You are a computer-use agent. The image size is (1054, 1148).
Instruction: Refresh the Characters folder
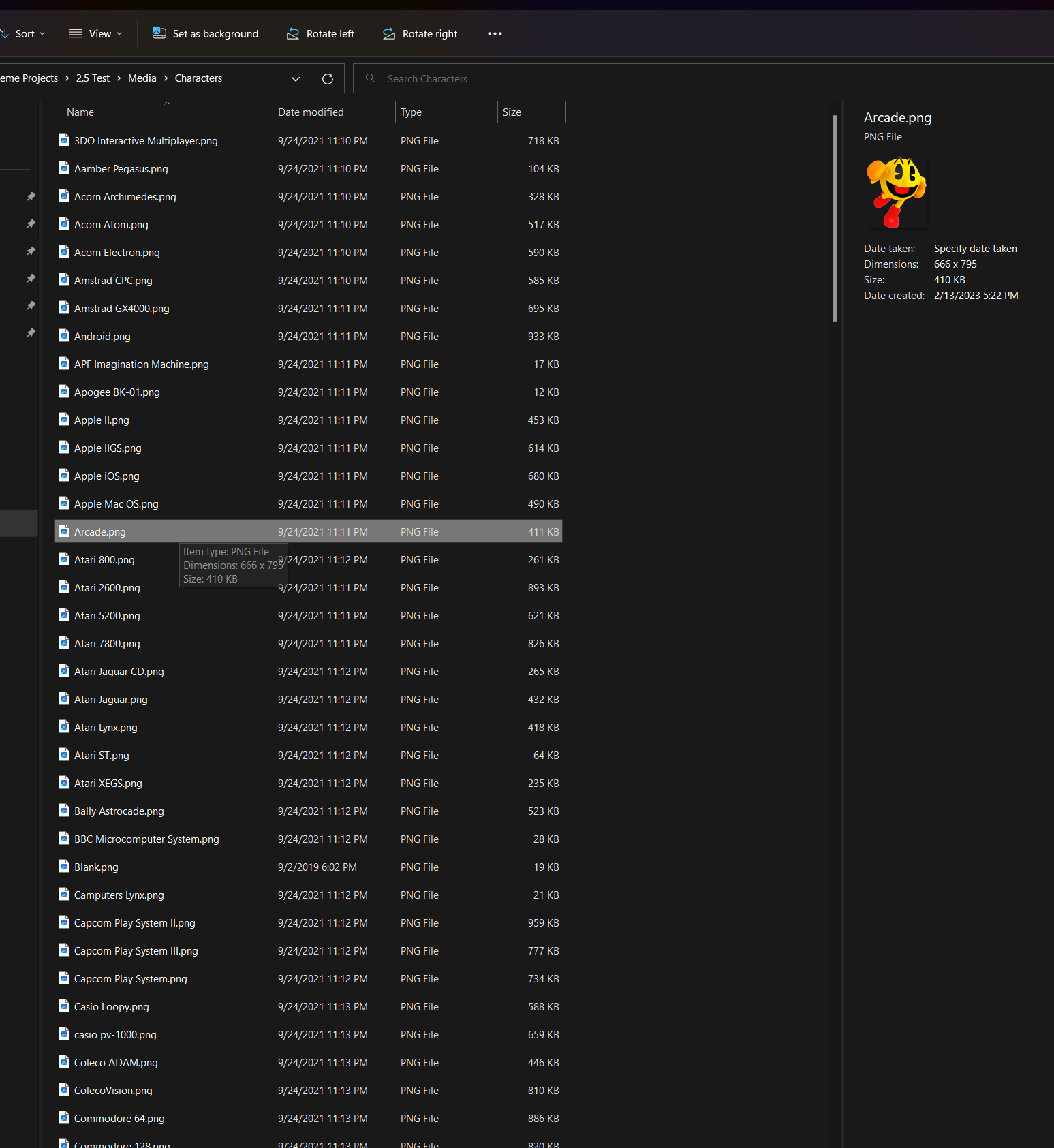328,78
